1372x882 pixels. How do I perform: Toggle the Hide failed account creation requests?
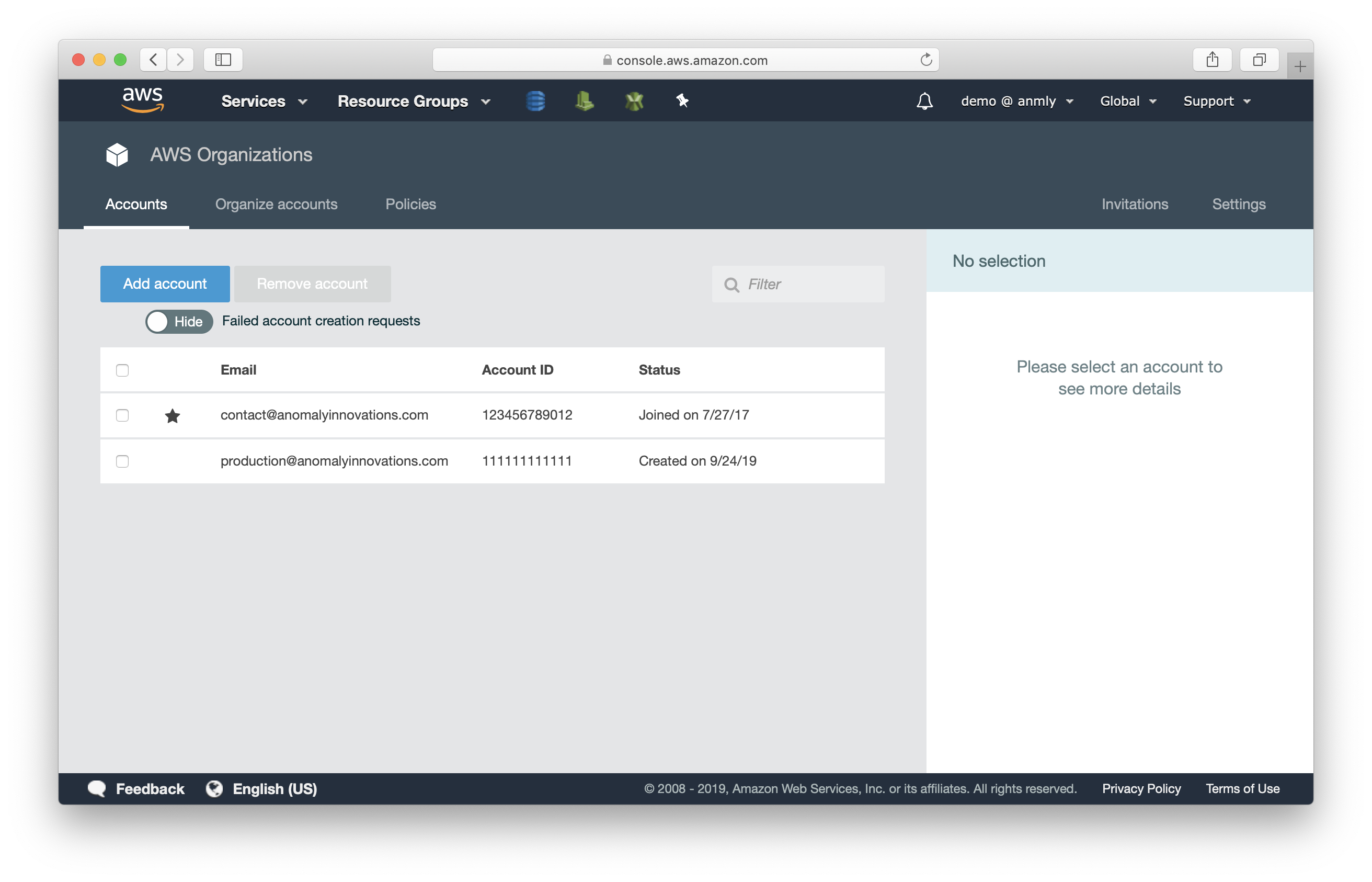click(x=176, y=320)
